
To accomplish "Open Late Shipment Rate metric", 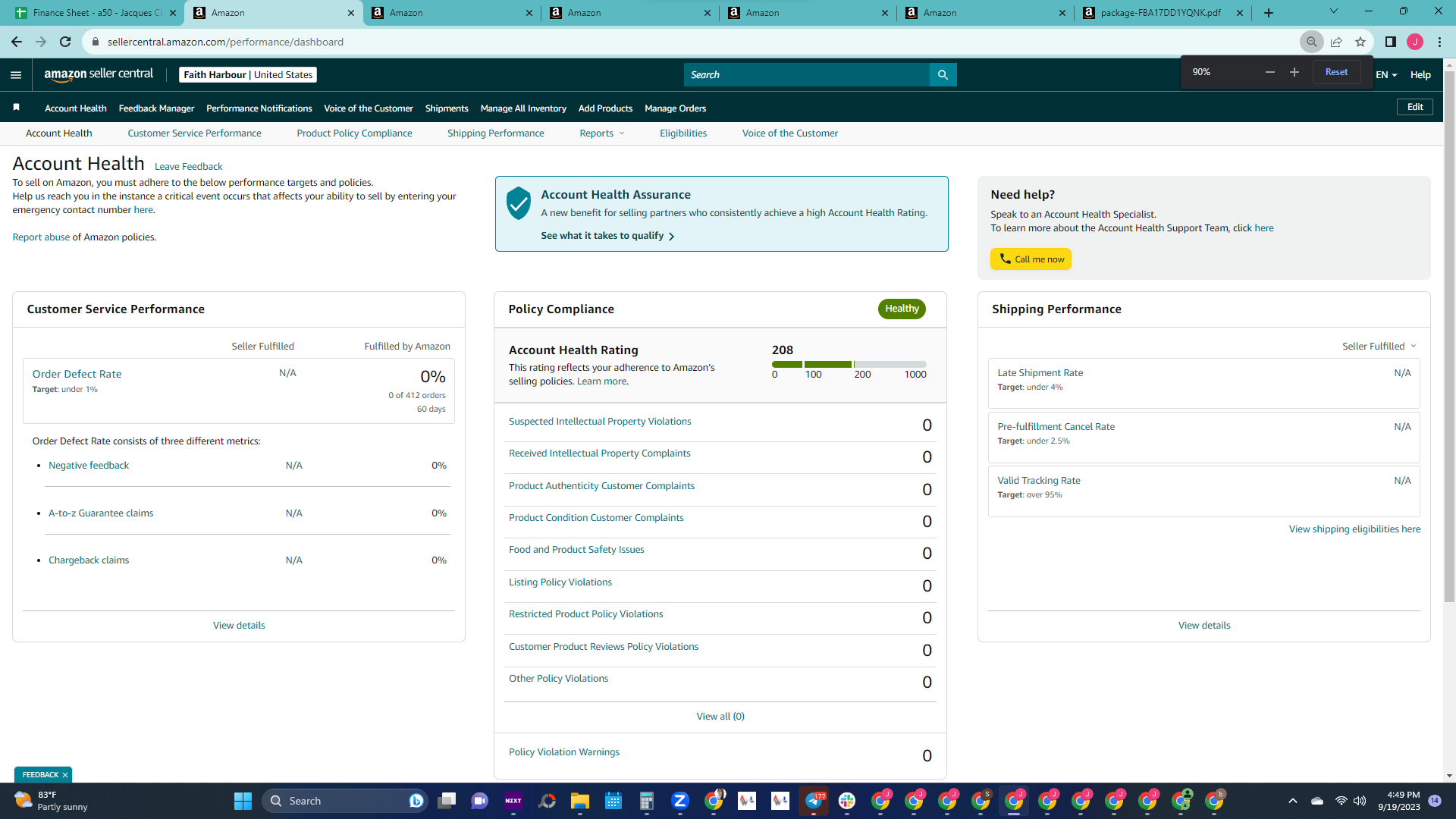I will point(1040,373).
